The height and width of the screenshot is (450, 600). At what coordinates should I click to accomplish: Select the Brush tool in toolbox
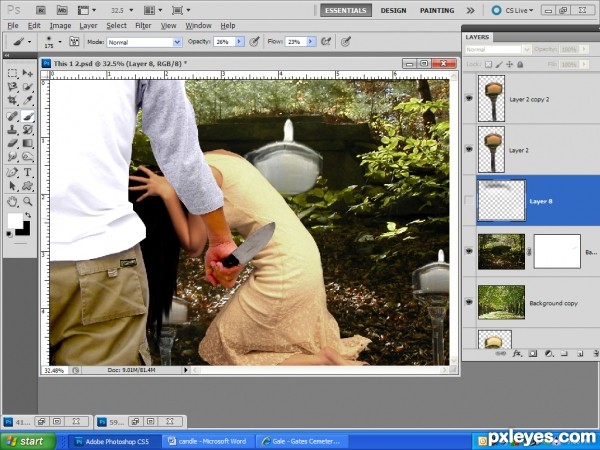click(28, 116)
